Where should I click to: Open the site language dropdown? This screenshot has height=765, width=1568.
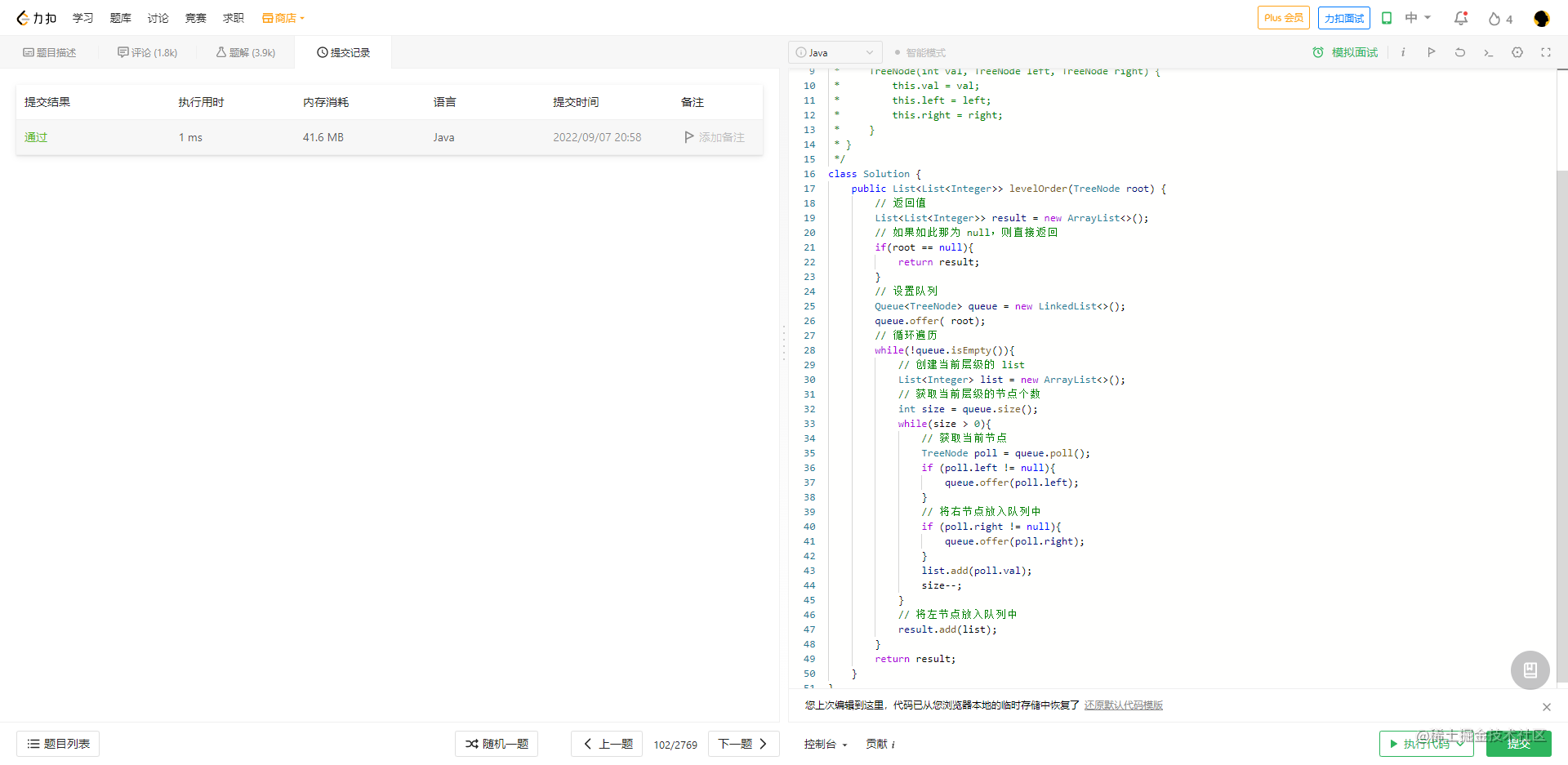[1418, 18]
